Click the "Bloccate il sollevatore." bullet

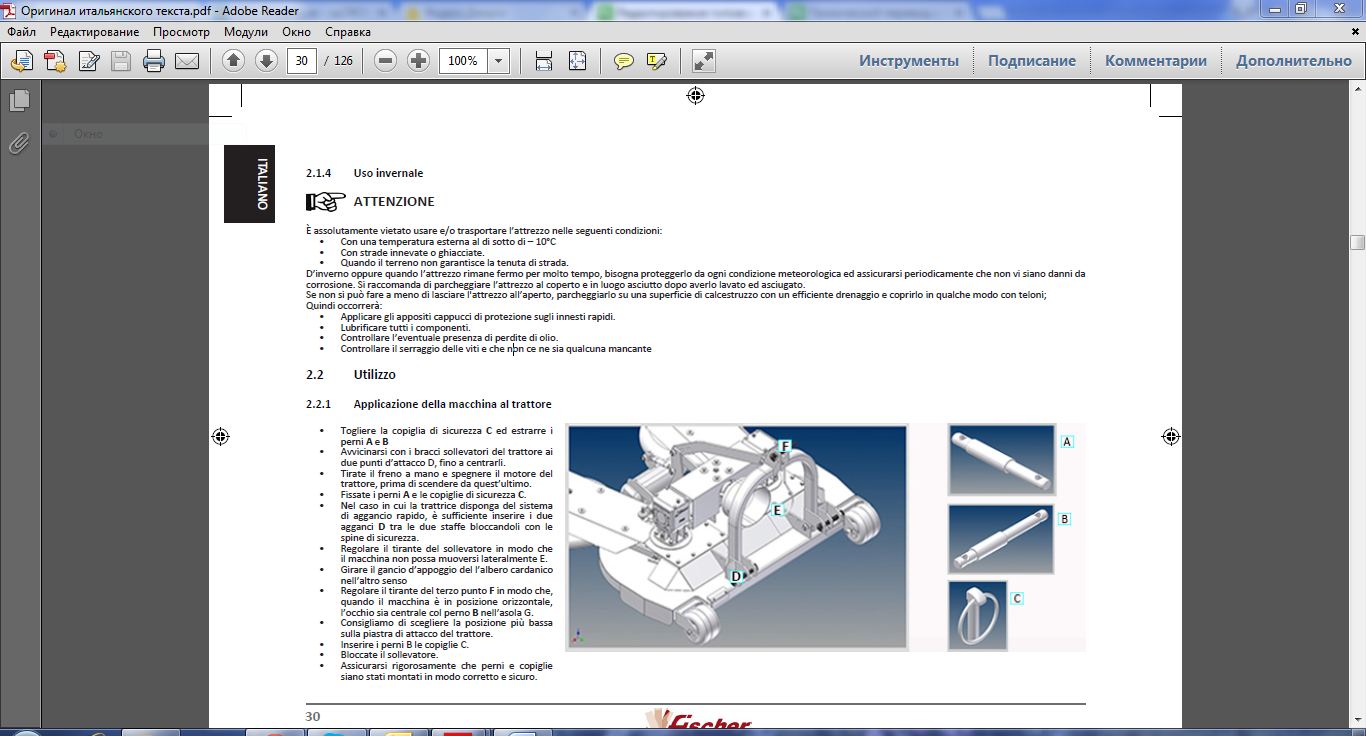(389, 655)
